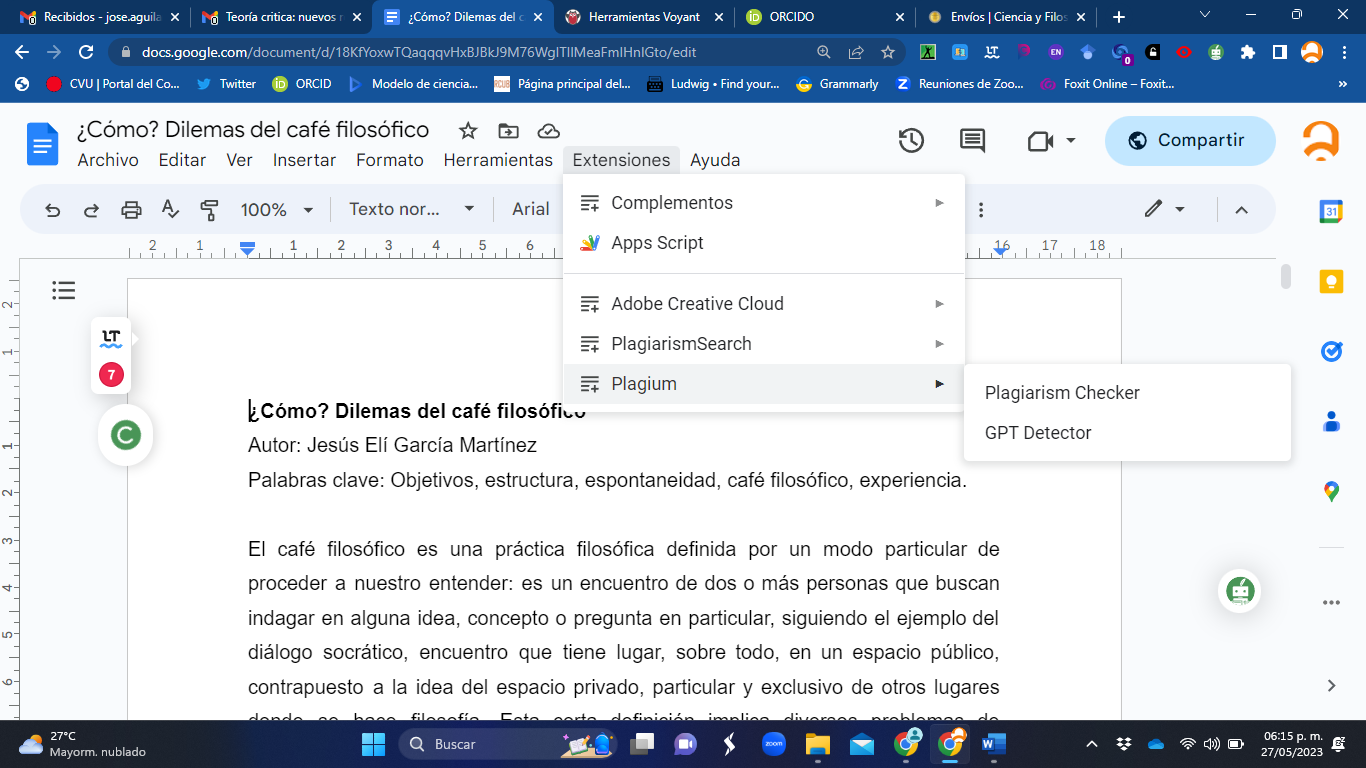The height and width of the screenshot is (768, 1366).
Task: Open File Explorer from the taskbar
Action: 817,744
